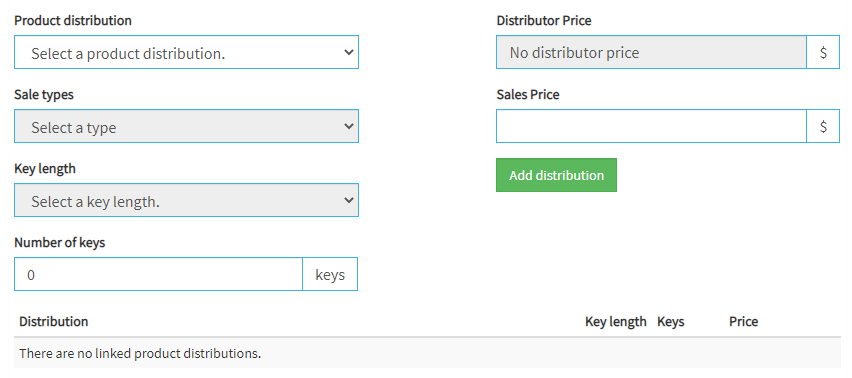852x378 pixels.
Task: Focus the Number of keys field
Action: click(x=158, y=274)
